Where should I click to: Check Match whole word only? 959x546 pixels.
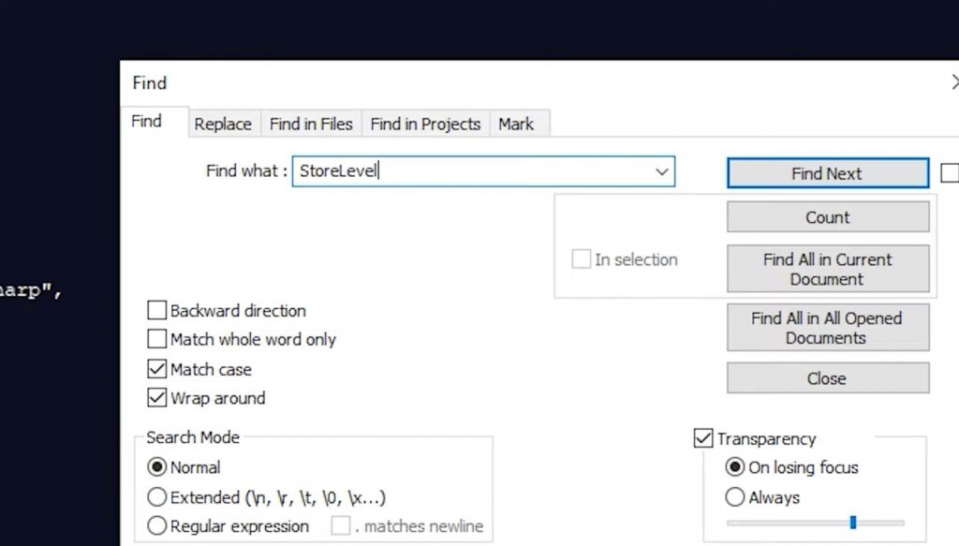(157, 340)
